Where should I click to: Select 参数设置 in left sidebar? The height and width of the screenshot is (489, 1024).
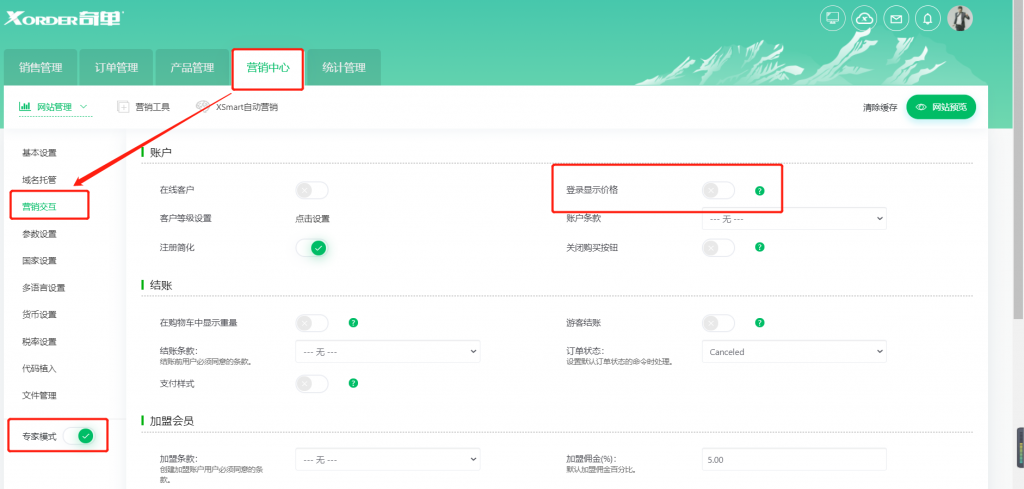click(x=39, y=234)
